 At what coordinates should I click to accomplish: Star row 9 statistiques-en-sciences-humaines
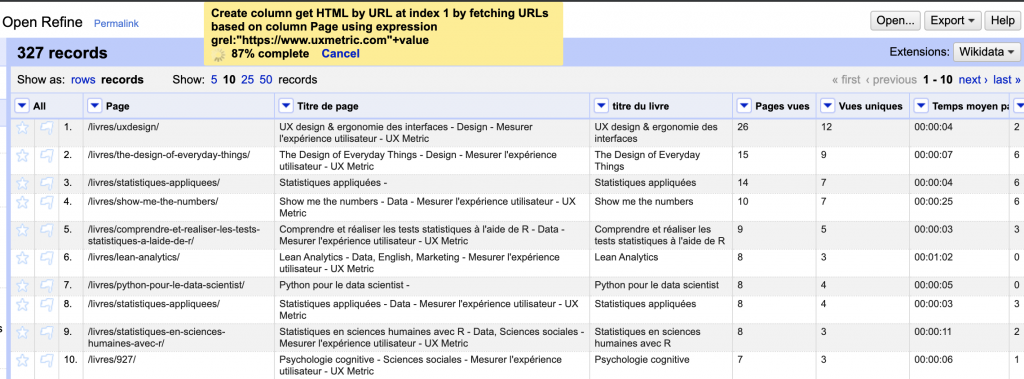(x=23, y=333)
